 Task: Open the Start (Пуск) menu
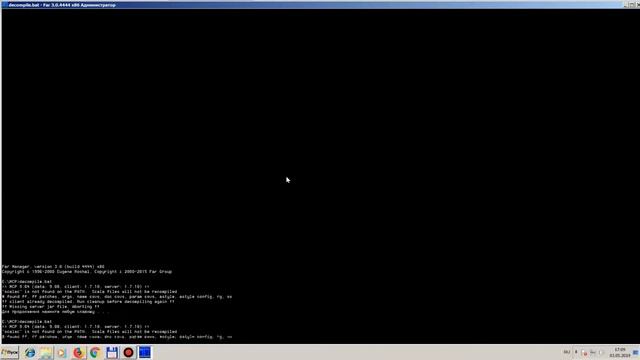click(x=10, y=352)
